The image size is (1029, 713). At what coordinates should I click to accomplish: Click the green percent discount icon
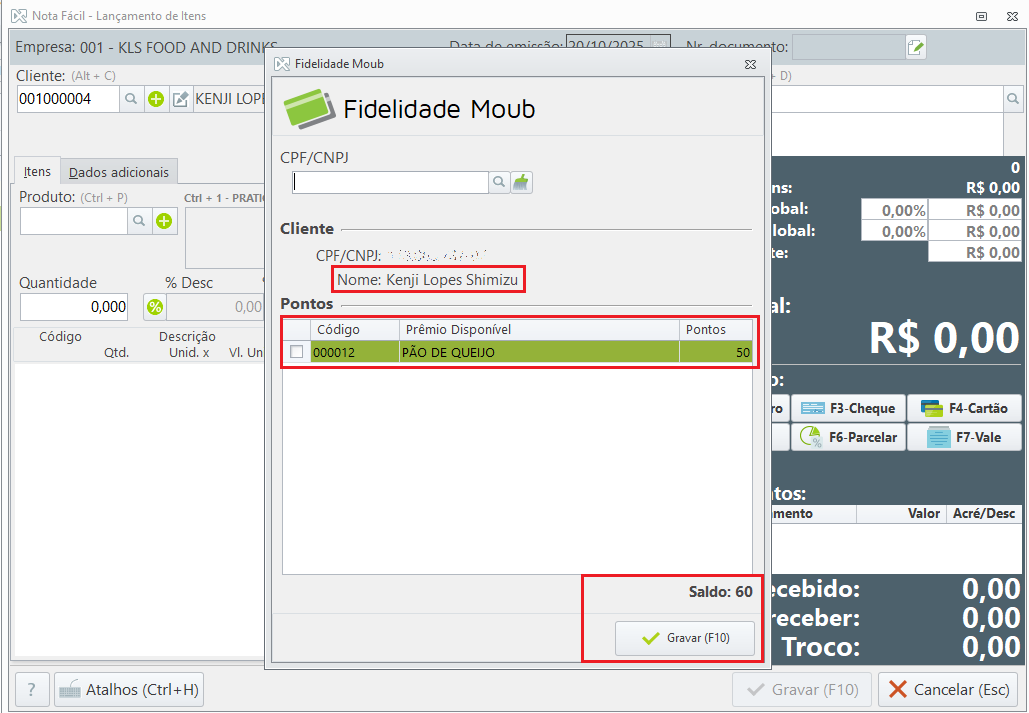pyautogui.click(x=155, y=307)
